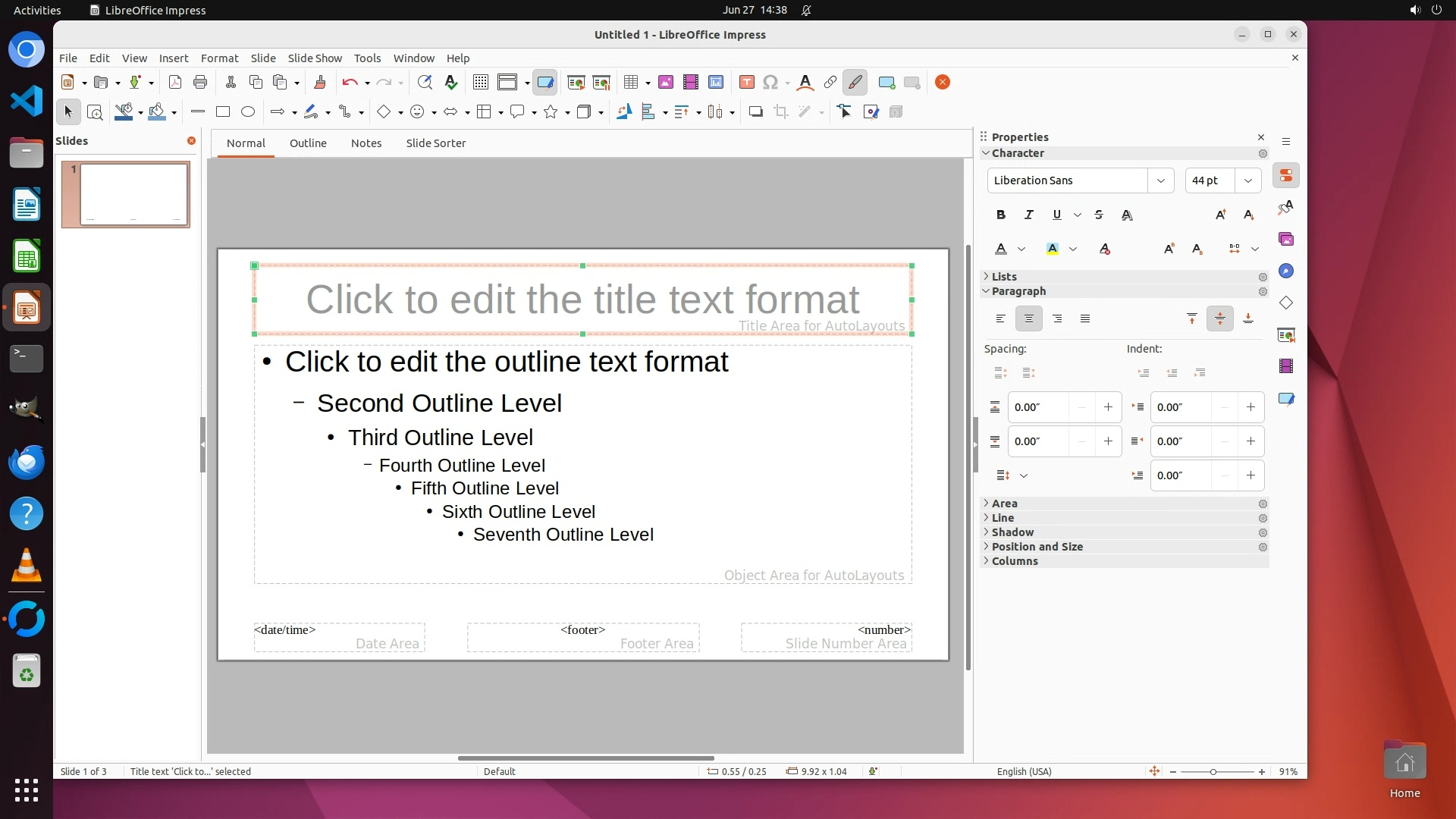
Task: Export directly as PDF icon
Action: [174, 83]
